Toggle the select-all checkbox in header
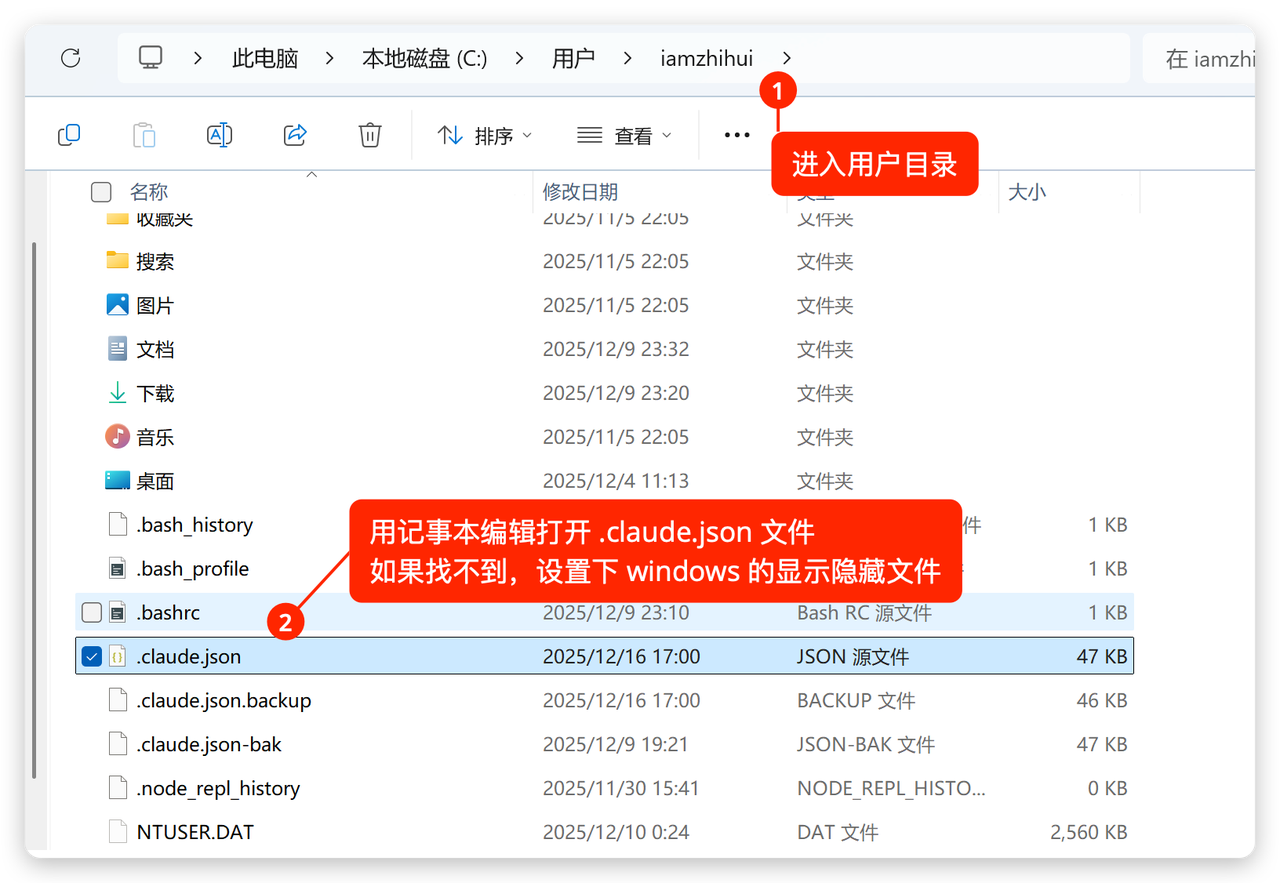Screen dimensions: 1280x883 pyautogui.click(x=101, y=192)
